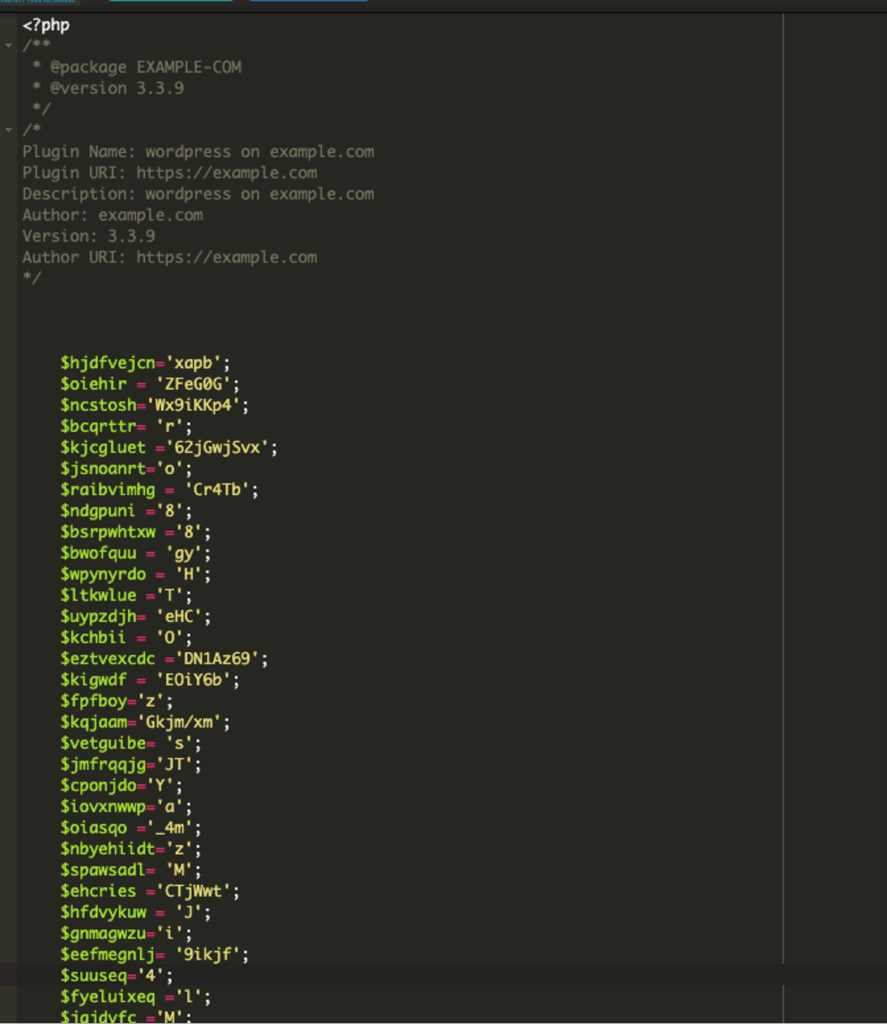Viewport: 887px width, 1024px height.
Task: Click the $kjcgluet ='62jGwjSvx' line
Action: click(169, 447)
